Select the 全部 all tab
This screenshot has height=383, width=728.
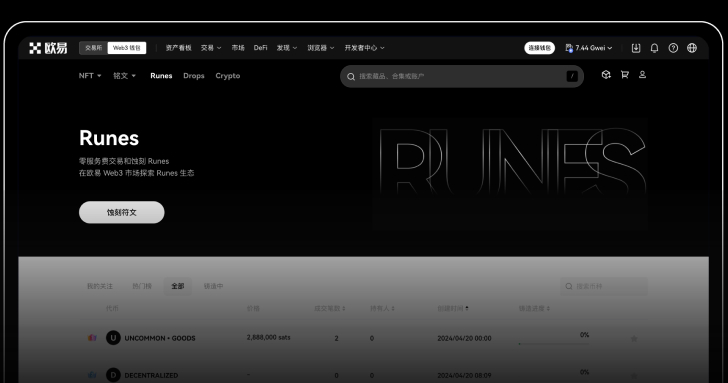click(178, 286)
